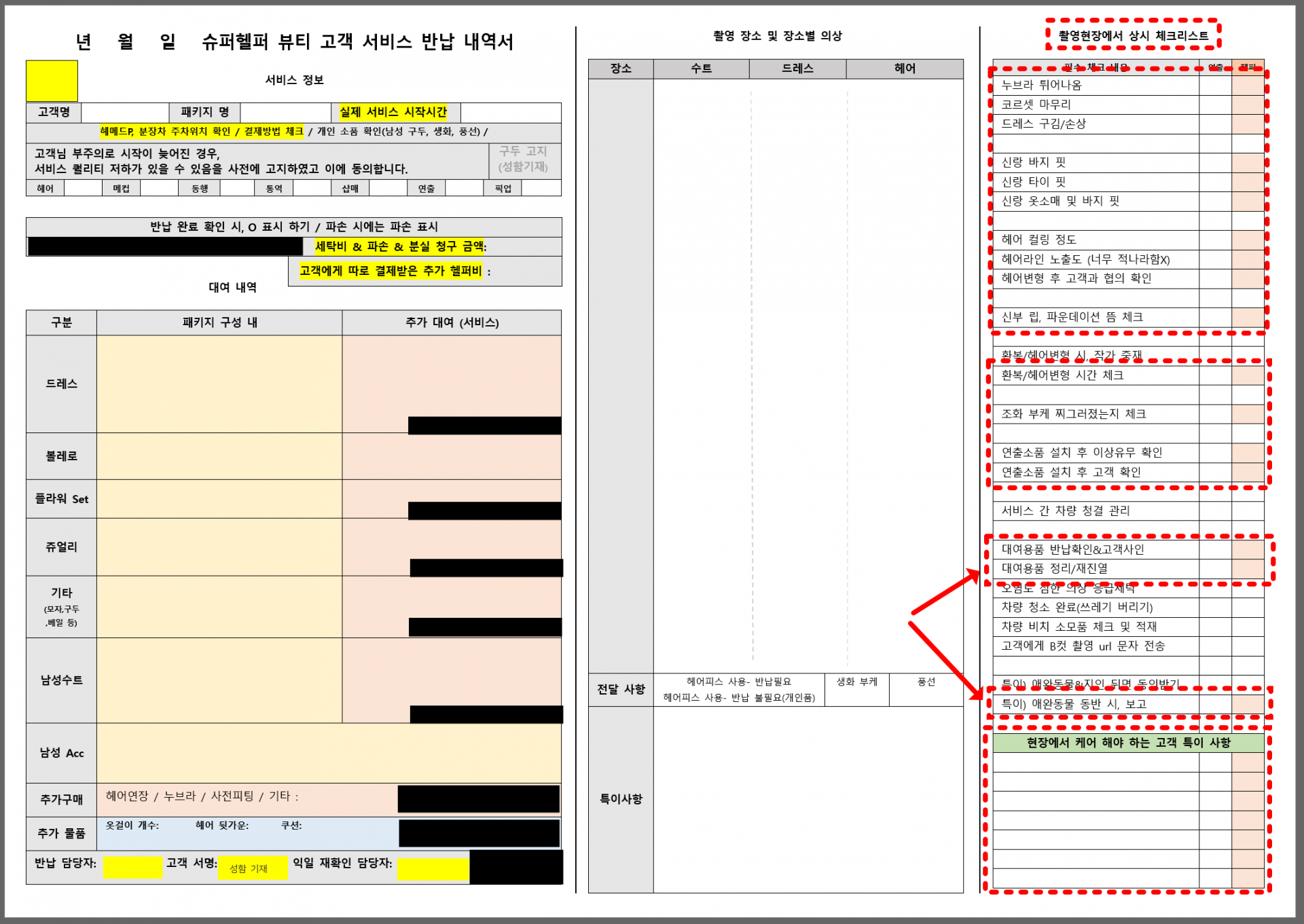Click the yellow box after 반납 담당자

(x=132, y=866)
